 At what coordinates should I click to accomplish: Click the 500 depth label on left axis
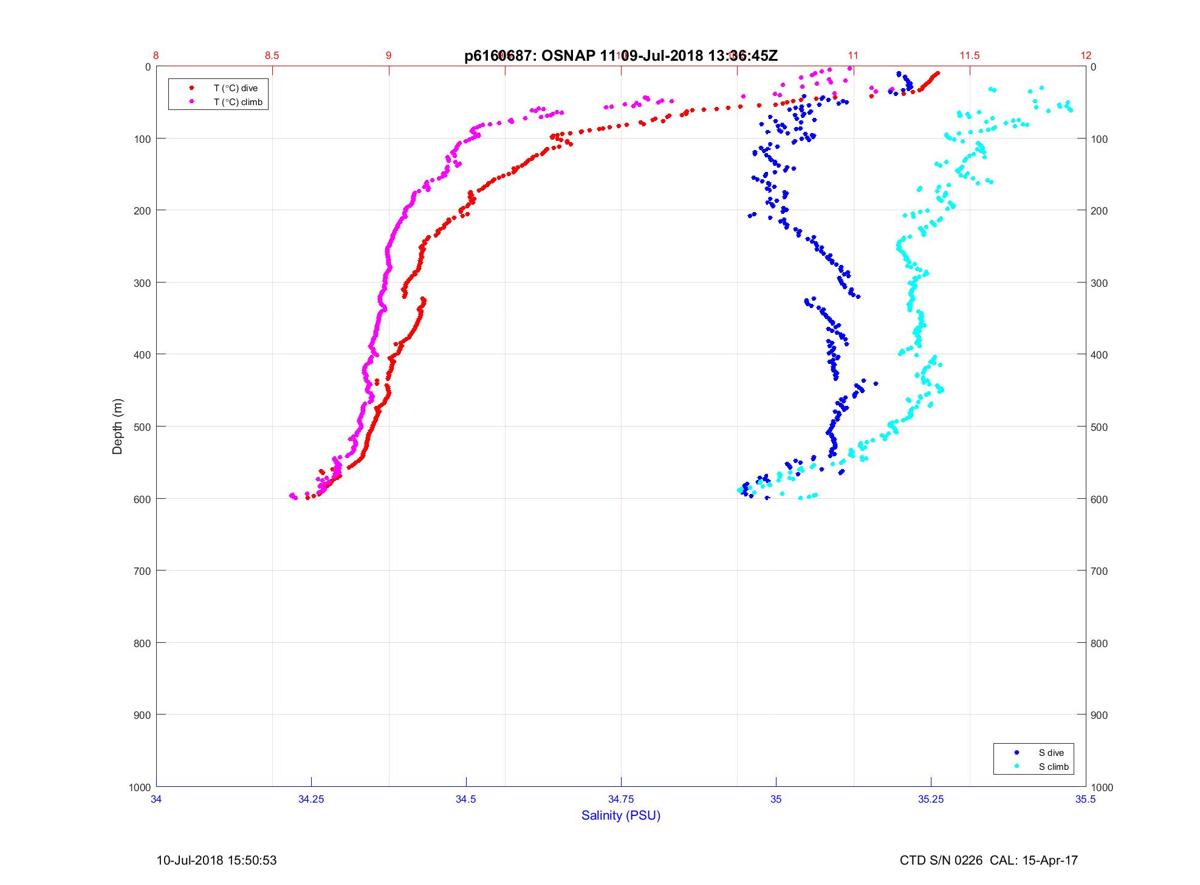click(x=141, y=427)
